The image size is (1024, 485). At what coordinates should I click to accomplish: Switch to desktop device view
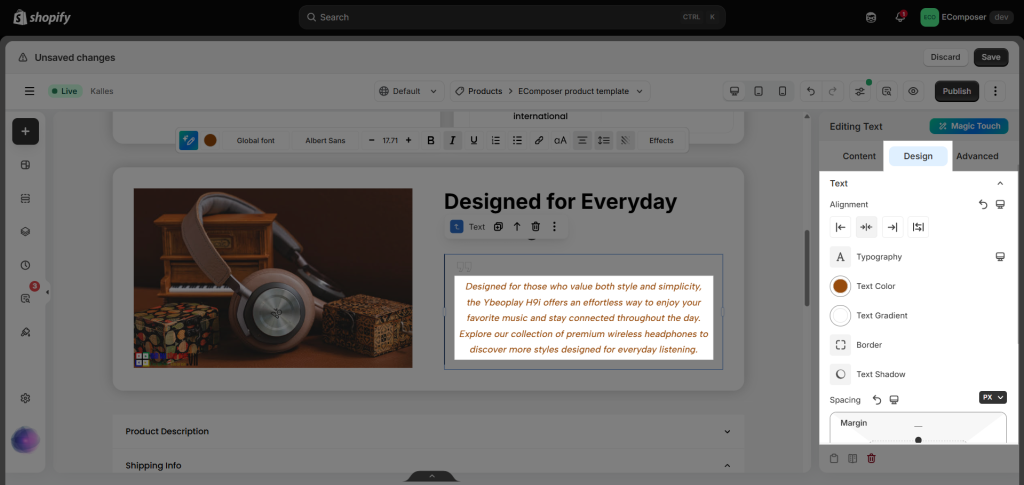735,91
